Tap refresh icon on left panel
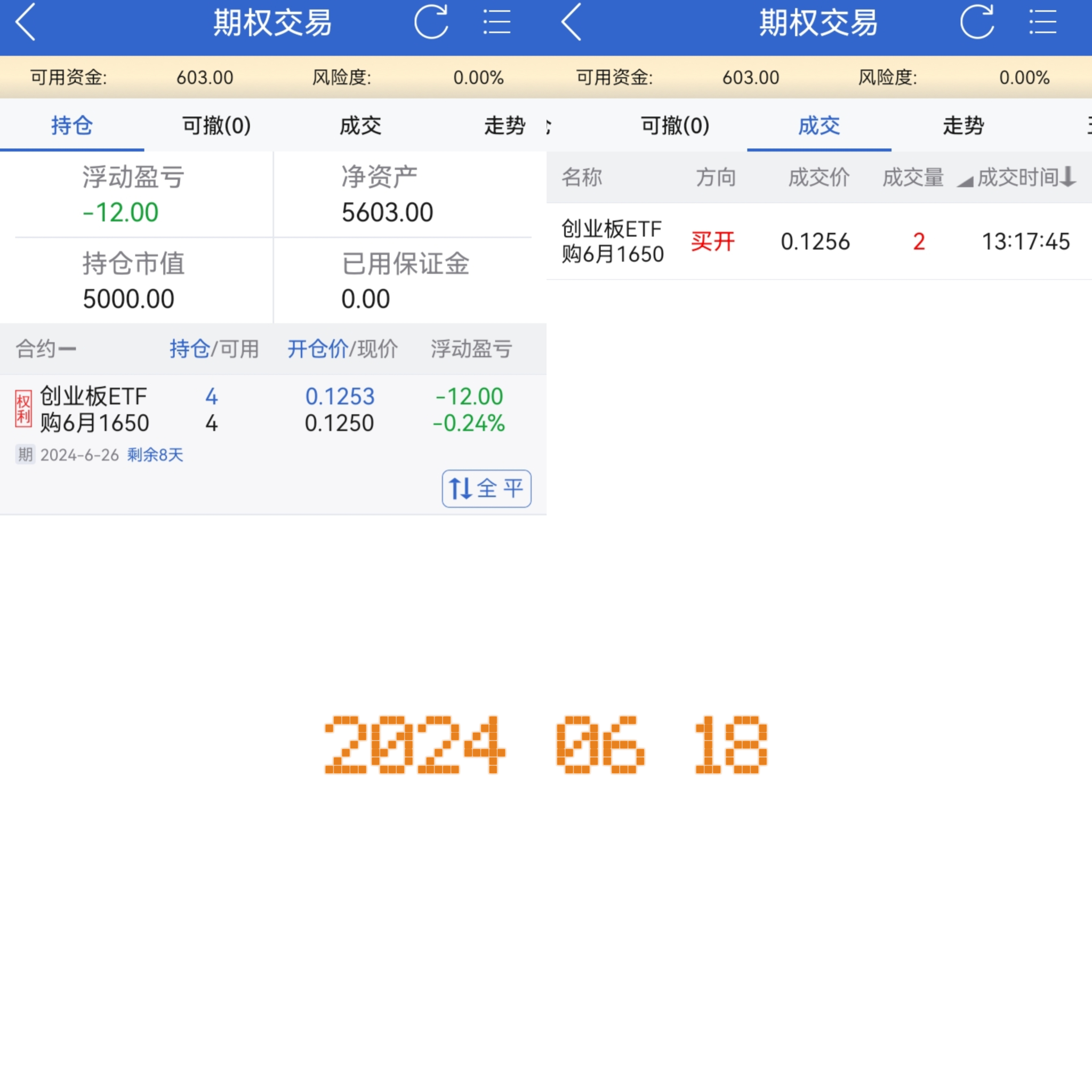Image resolution: width=1092 pixels, height=1092 pixels. tap(431, 22)
